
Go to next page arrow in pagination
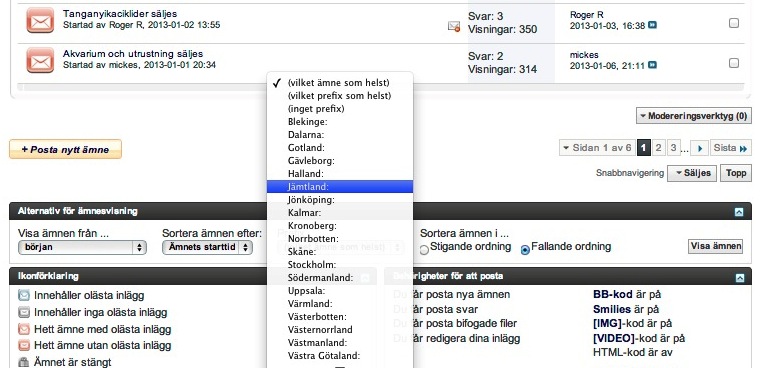pyautogui.click(x=700, y=148)
